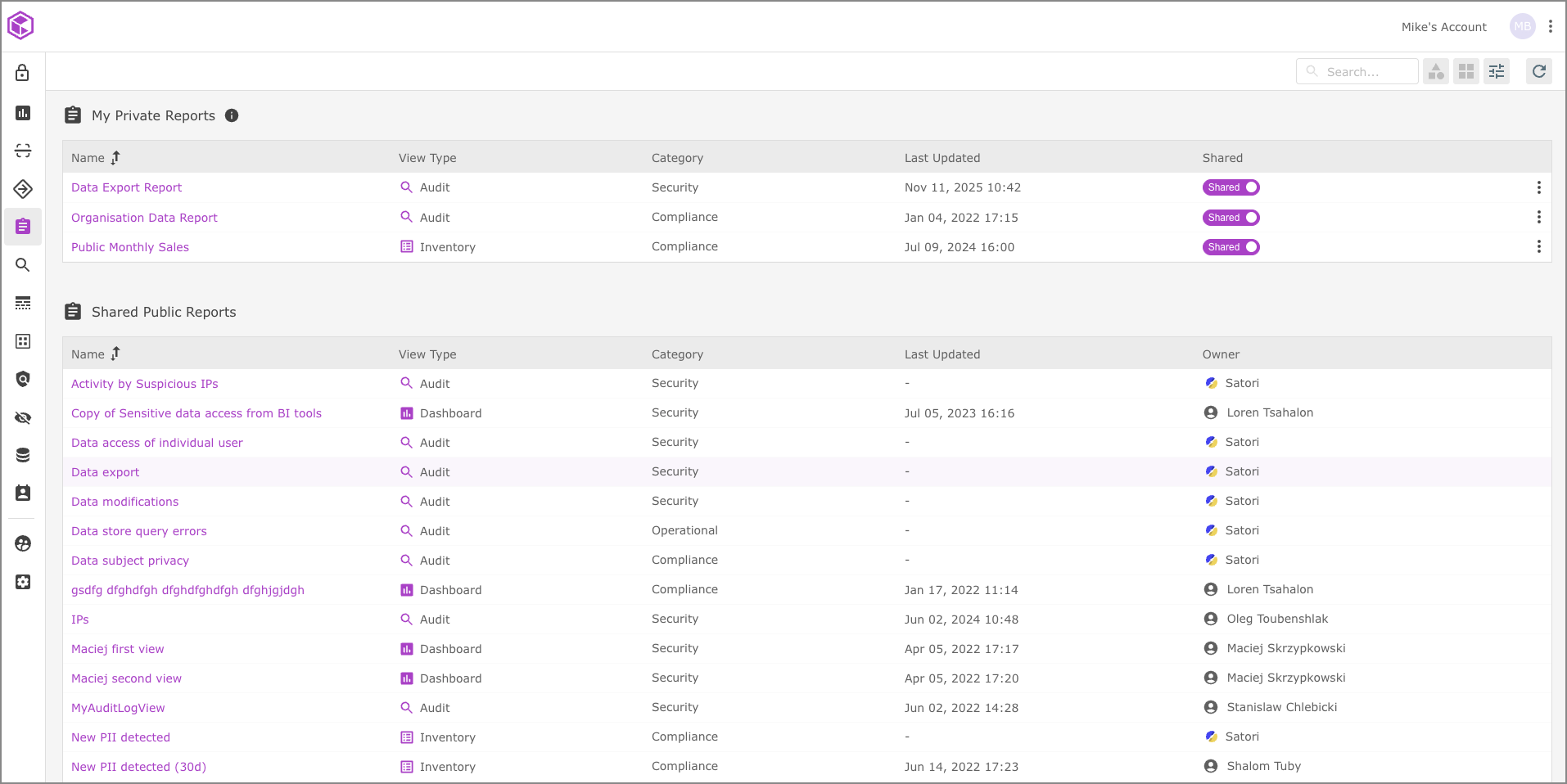1567x784 pixels.
Task: Open the filter settings sliders icon
Action: (1496, 71)
